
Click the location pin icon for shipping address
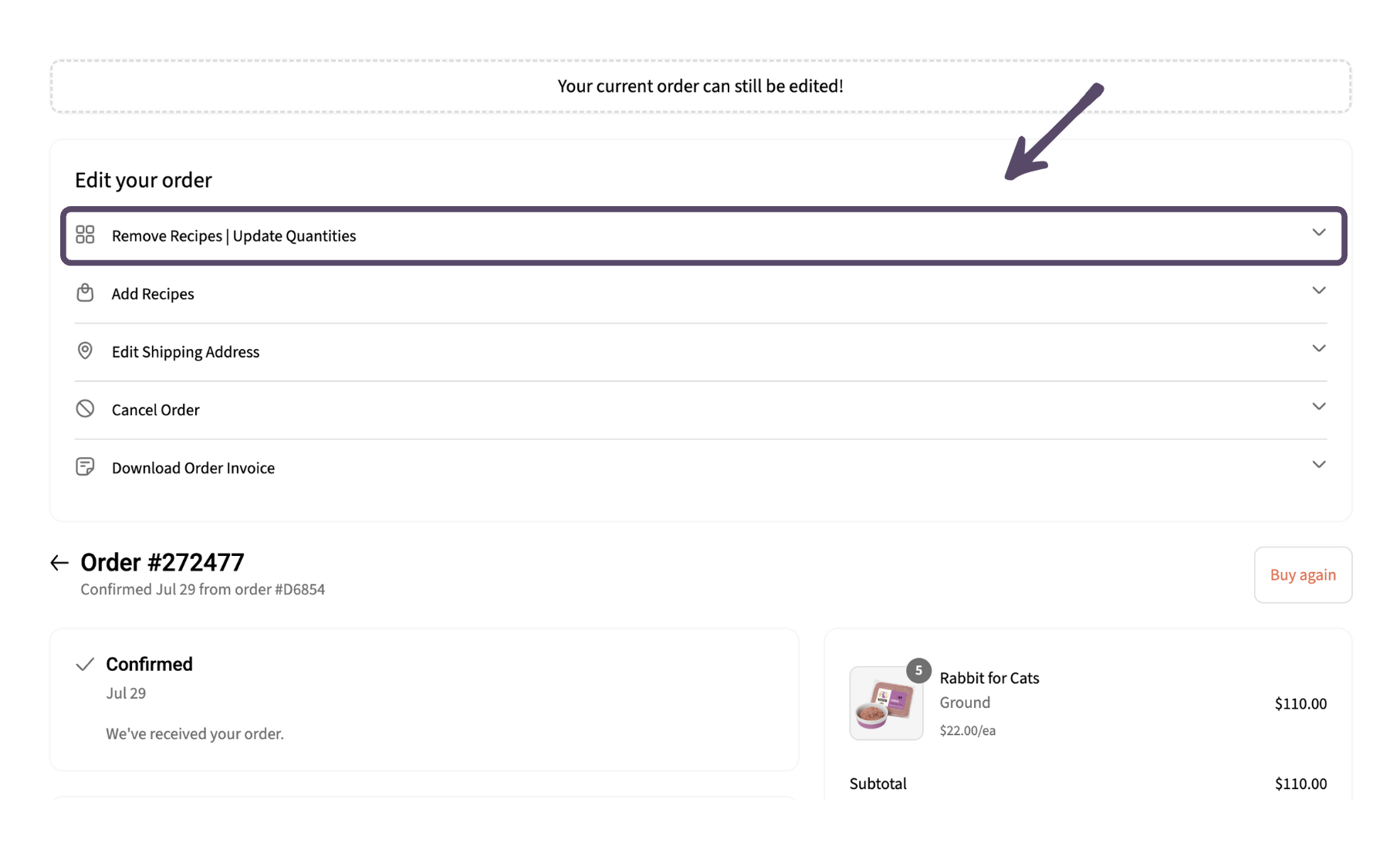pyautogui.click(x=85, y=351)
